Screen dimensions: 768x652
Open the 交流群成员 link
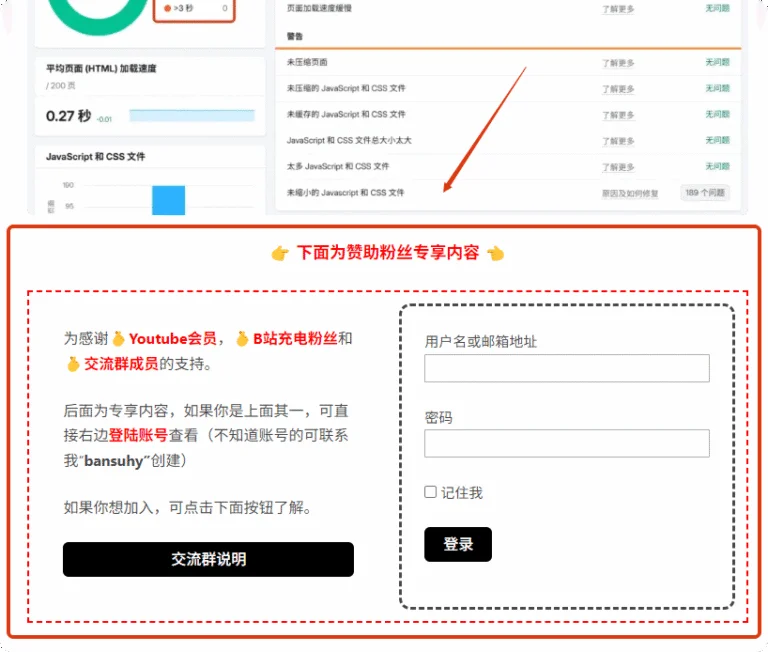[x=120, y=364]
